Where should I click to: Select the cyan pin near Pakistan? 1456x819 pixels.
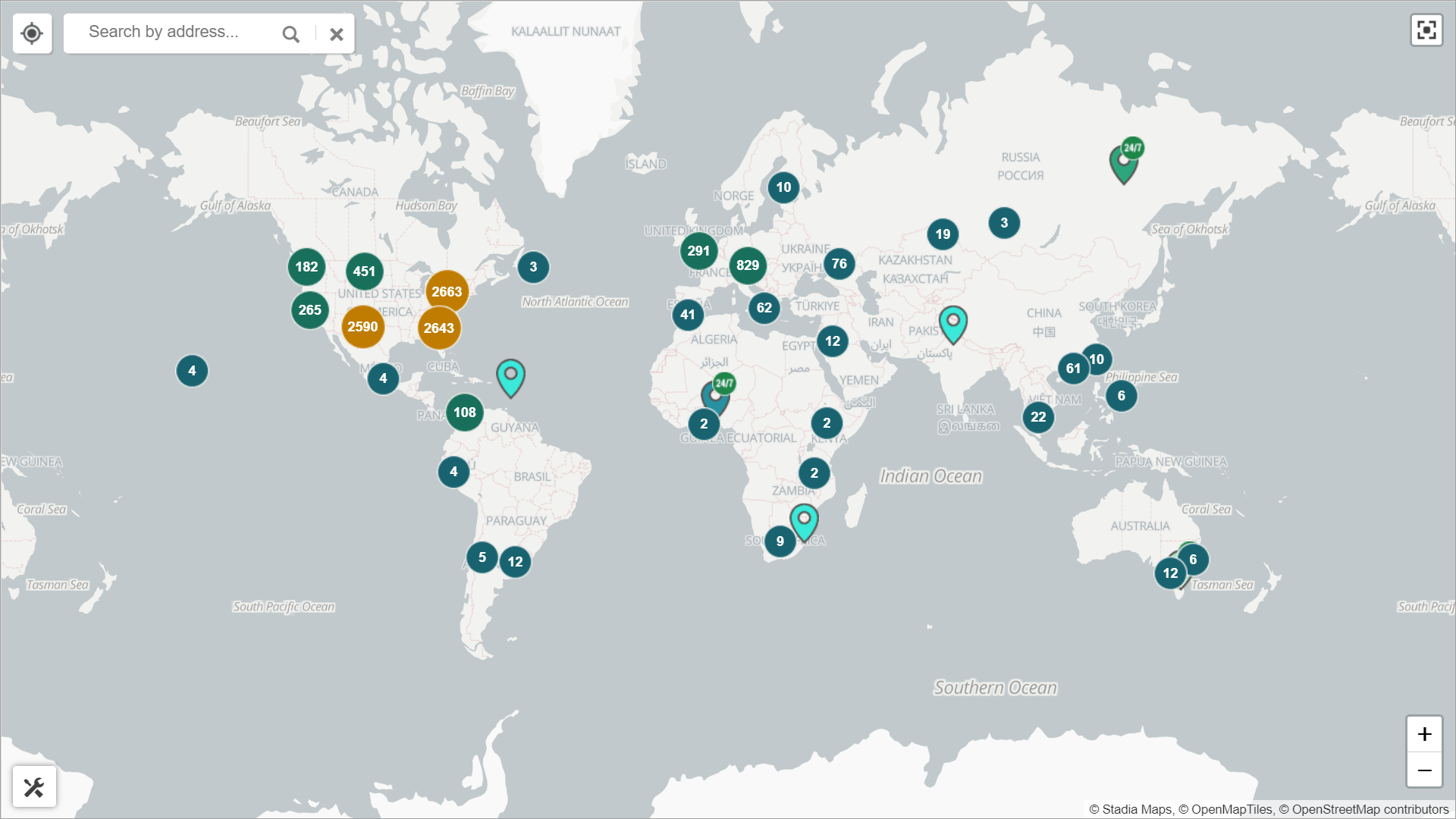(952, 322)
